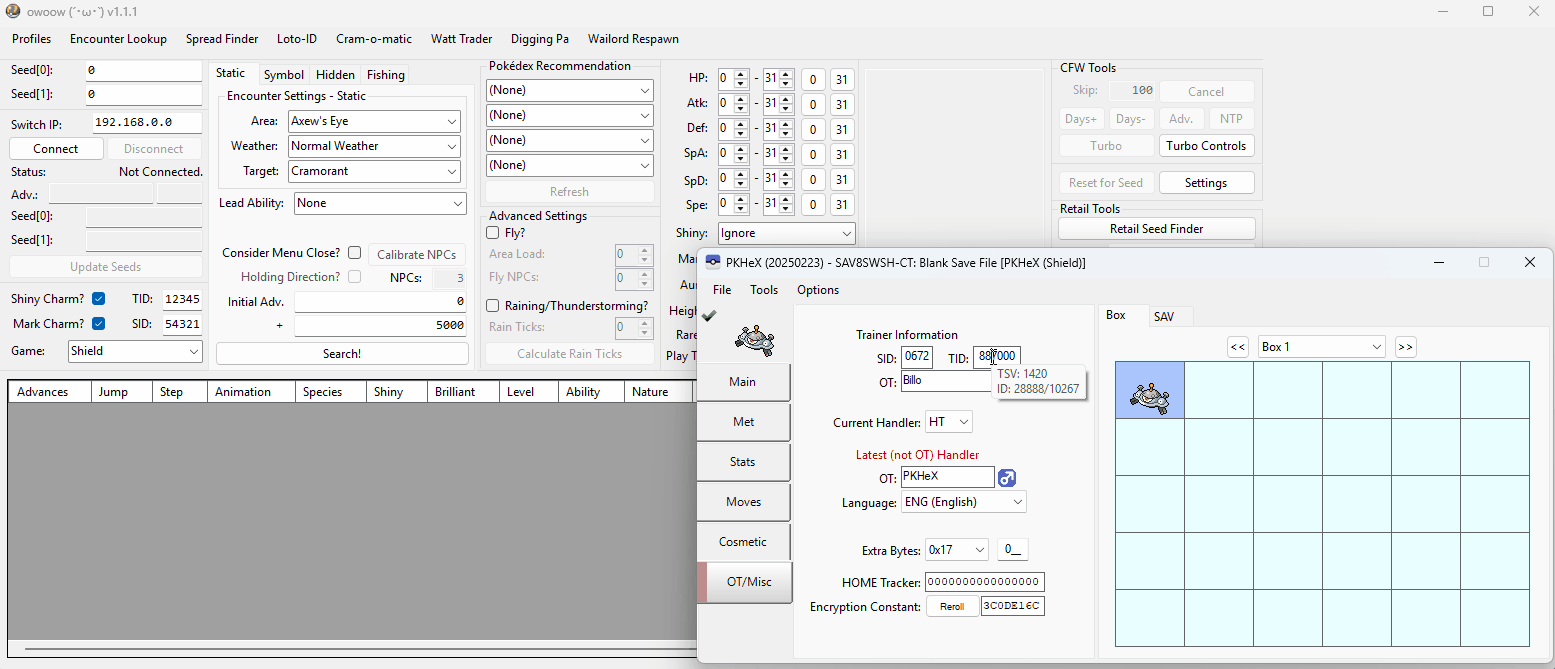This screenshot has width=1555, height=669.
Task: Enable the Fly? checkbox
Action: (x=493, y=233)
